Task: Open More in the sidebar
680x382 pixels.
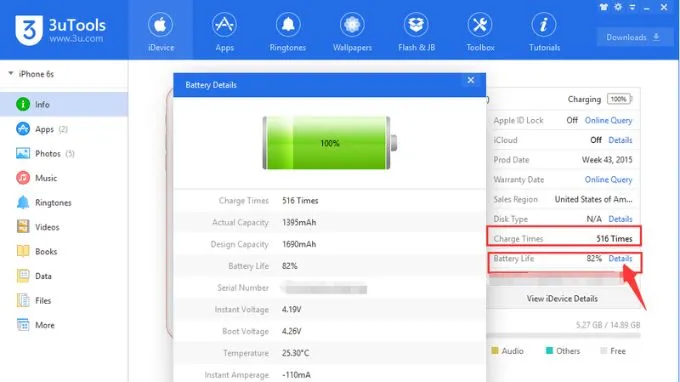Action: click(x=64, y=325)
